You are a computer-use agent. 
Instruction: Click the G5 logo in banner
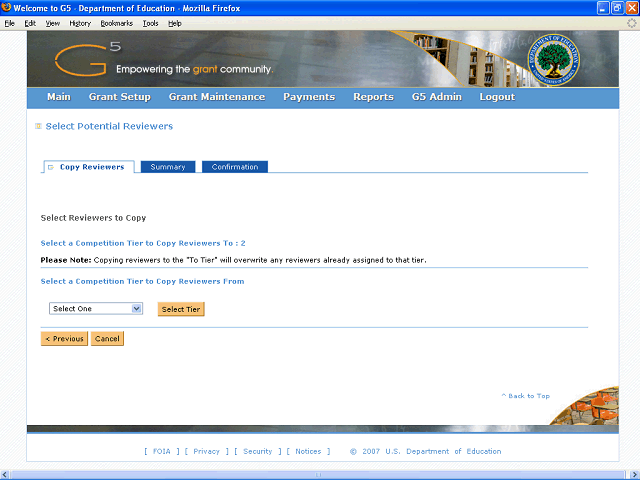click(88, 59)
